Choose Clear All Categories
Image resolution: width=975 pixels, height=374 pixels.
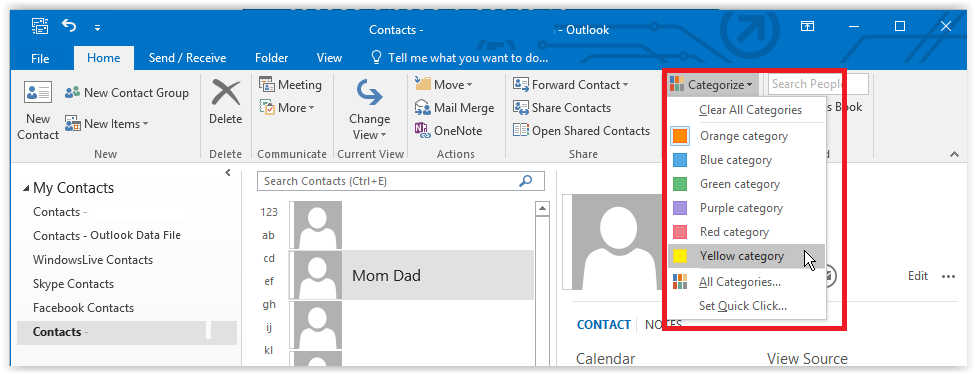click(x=750, y=110)
